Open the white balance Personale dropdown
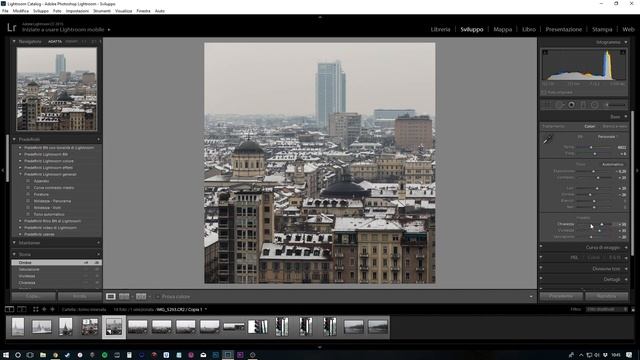Image resolution: width=640 pixels, height=360 pixels. click(x=608, y=137)
